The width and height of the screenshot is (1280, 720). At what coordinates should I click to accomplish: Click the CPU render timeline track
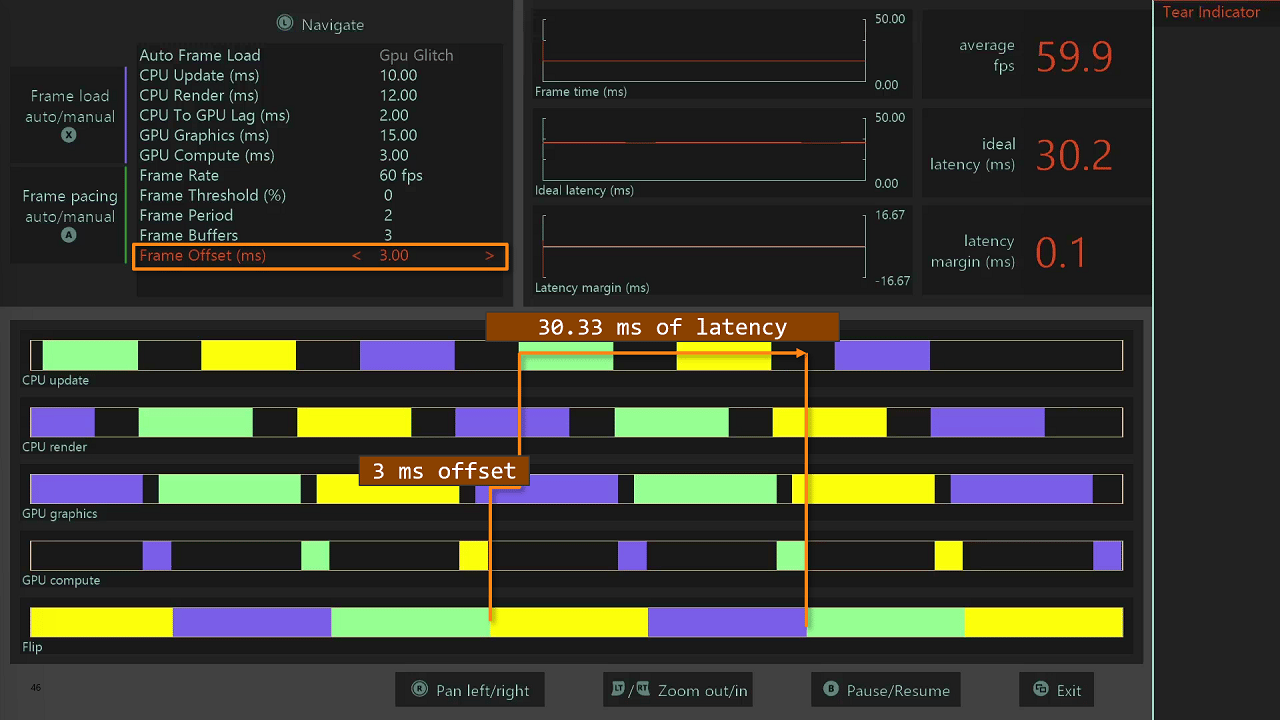pos(576,422)
